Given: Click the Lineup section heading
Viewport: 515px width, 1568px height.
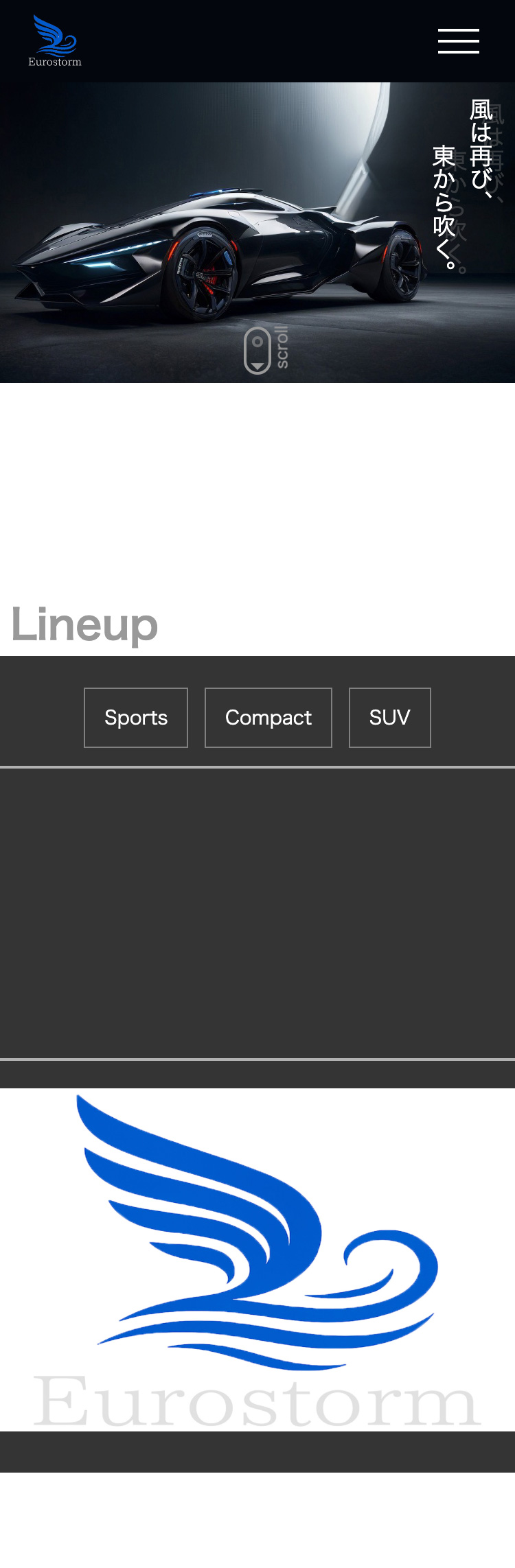Looking at the screenshot, I should tap(84, 624).
